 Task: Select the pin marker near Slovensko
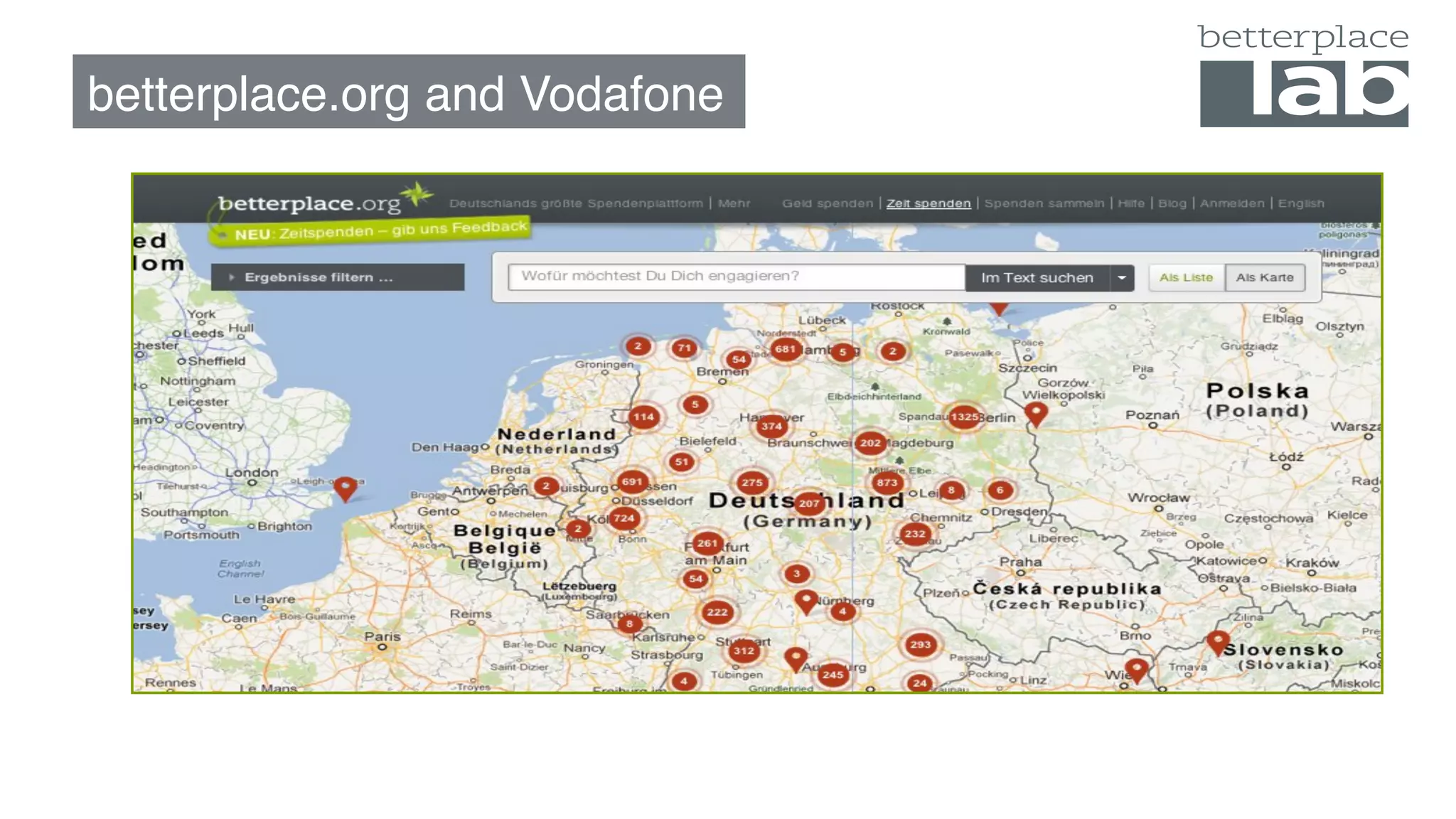pos(1218,643)
